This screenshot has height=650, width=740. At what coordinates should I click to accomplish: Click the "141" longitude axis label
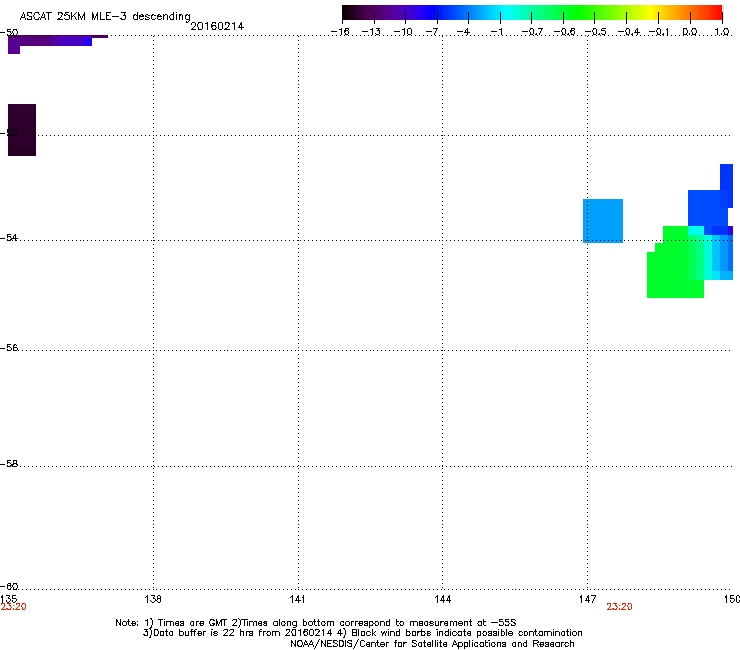297,599
